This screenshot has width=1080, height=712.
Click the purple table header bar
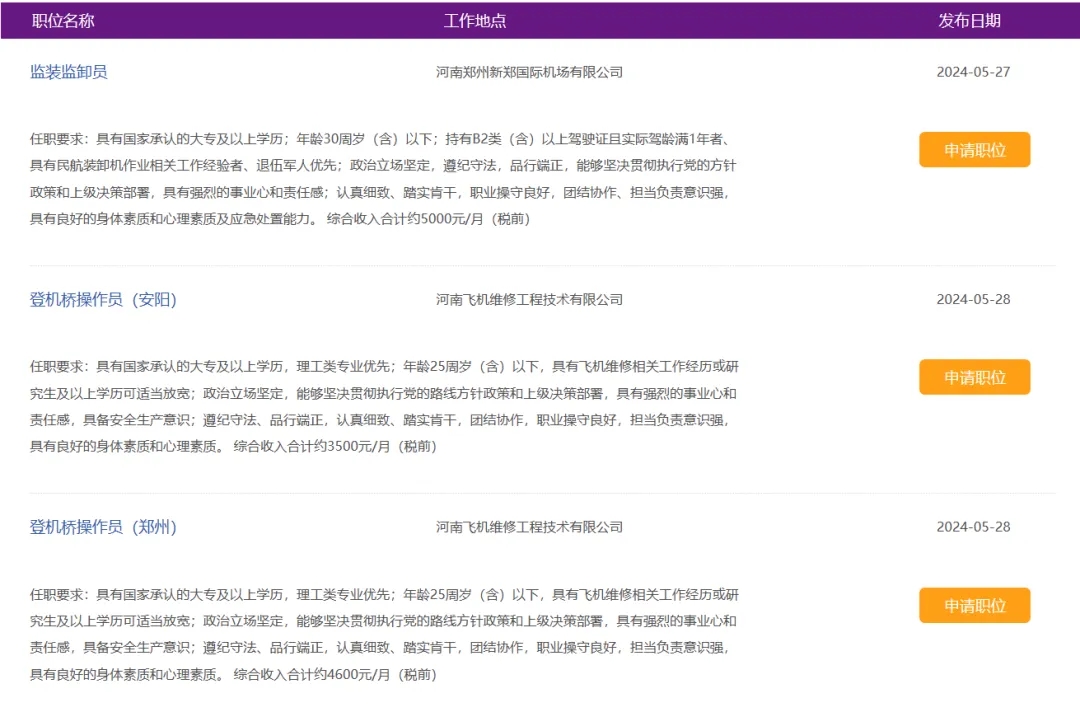point(540,18)
